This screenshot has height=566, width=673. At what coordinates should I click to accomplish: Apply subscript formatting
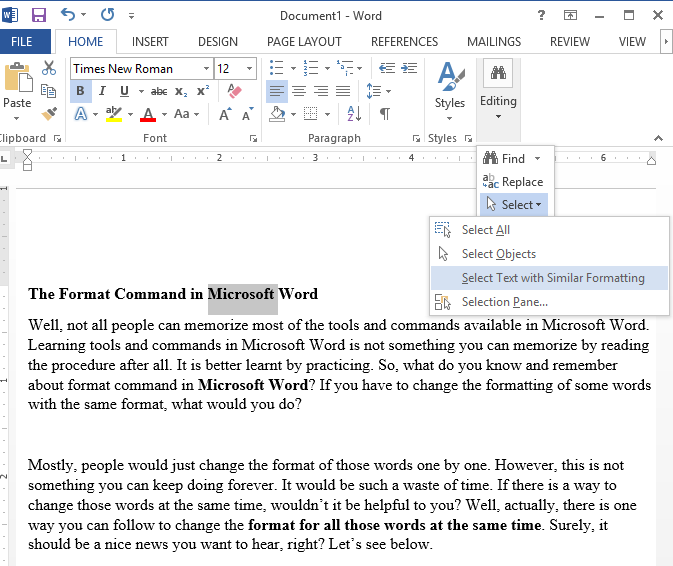(181, 91)
